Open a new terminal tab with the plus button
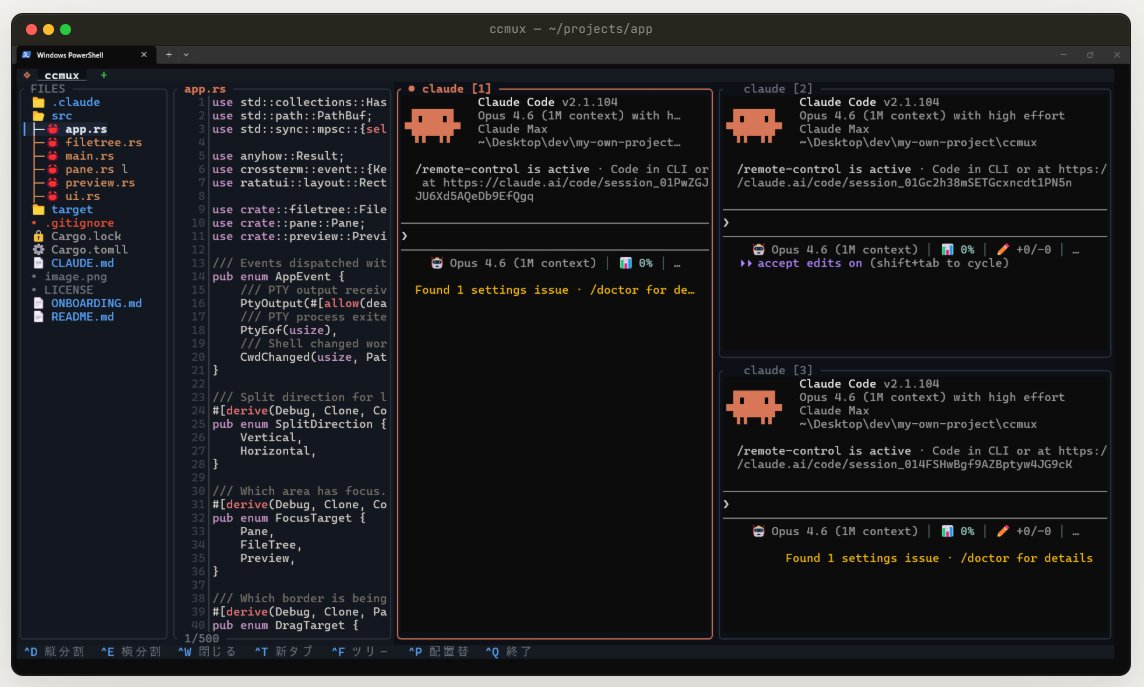 point(169,55)
